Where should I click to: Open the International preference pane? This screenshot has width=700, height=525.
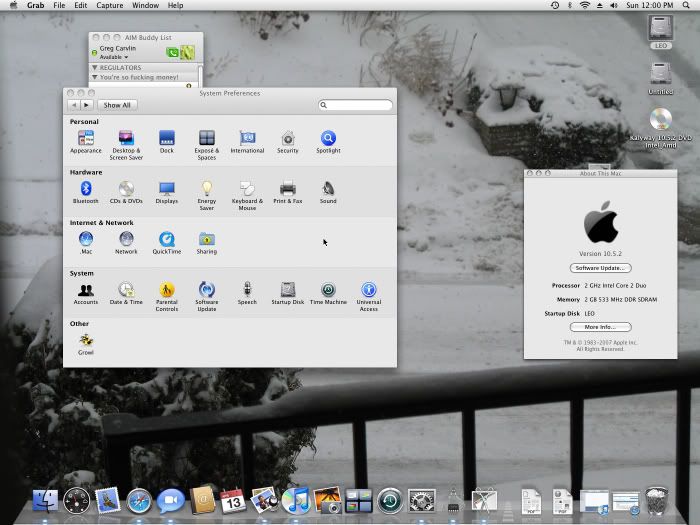pyautogui.click(x=247, y=142)
